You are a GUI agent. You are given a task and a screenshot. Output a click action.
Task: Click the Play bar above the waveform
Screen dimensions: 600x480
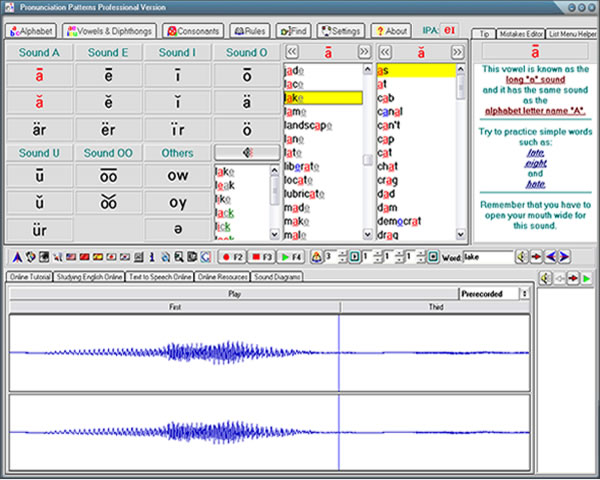[234, 294]
